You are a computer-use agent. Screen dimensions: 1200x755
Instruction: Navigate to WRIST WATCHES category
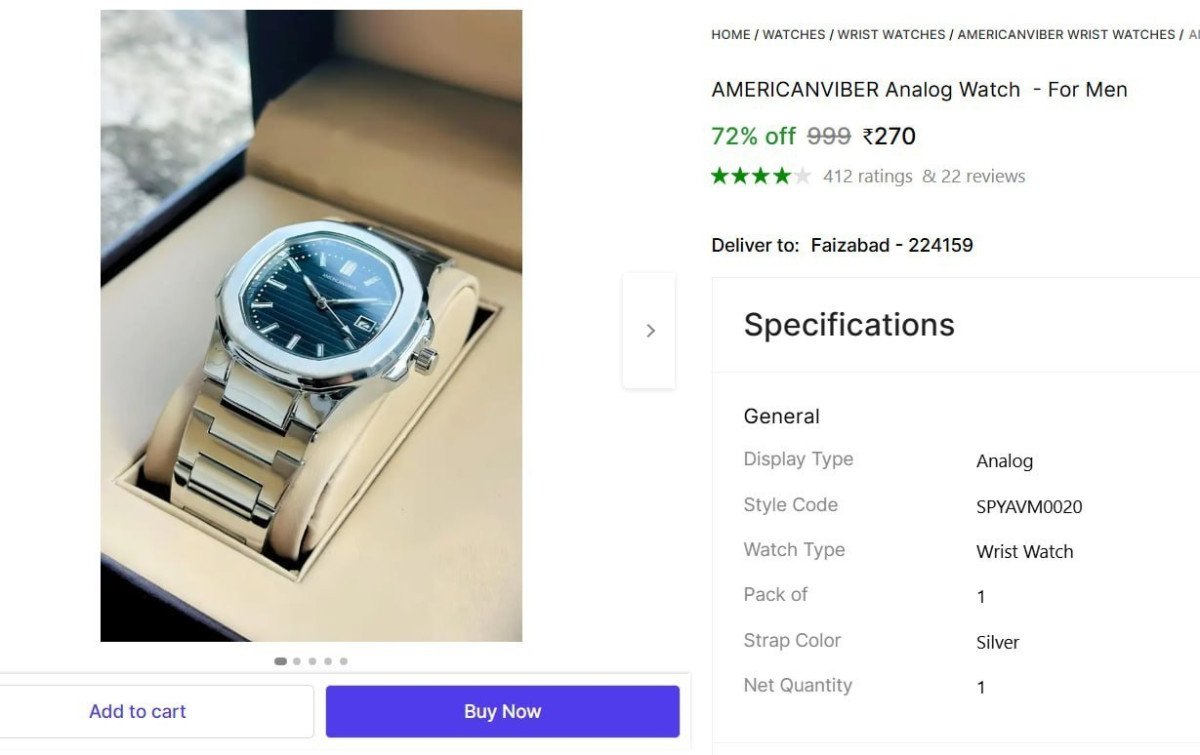point(891,34)
